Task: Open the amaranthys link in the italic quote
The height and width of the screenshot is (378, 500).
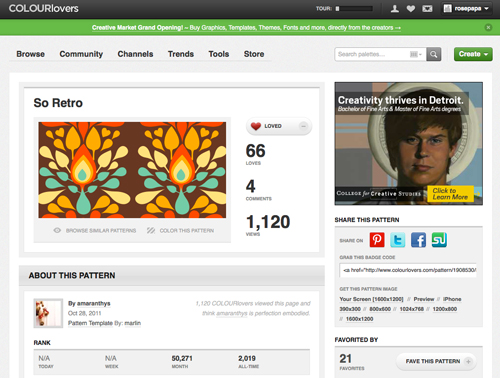Action: (232, 313)
